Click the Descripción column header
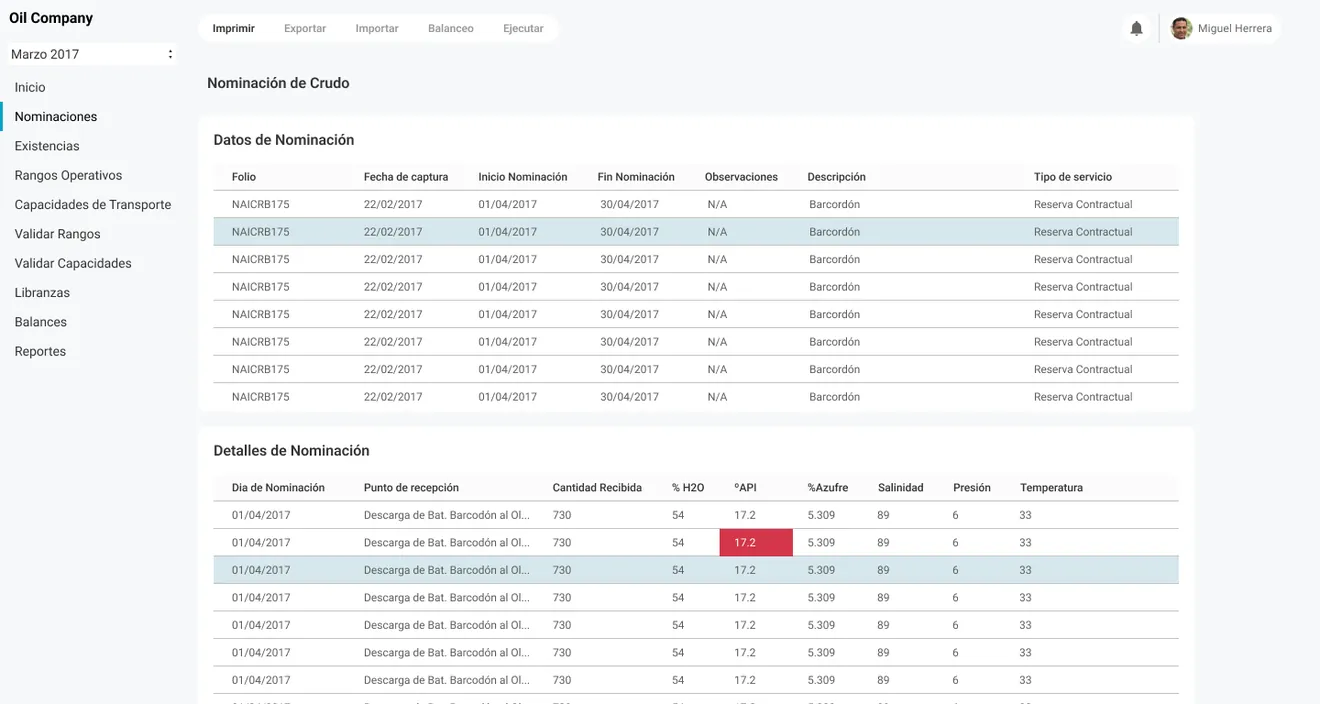 [x=837, y=177]
